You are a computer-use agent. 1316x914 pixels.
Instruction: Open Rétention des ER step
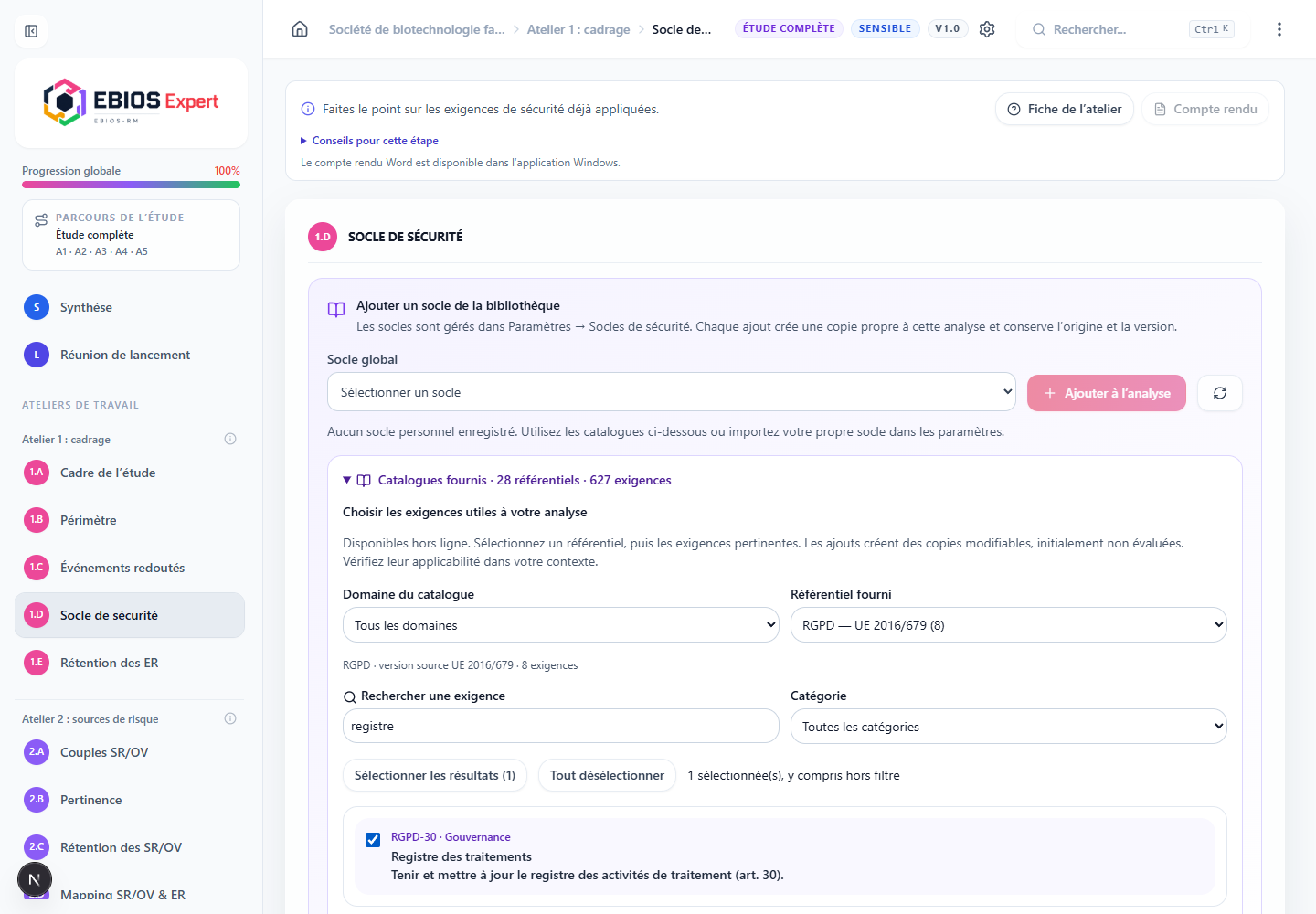[130, 663]
